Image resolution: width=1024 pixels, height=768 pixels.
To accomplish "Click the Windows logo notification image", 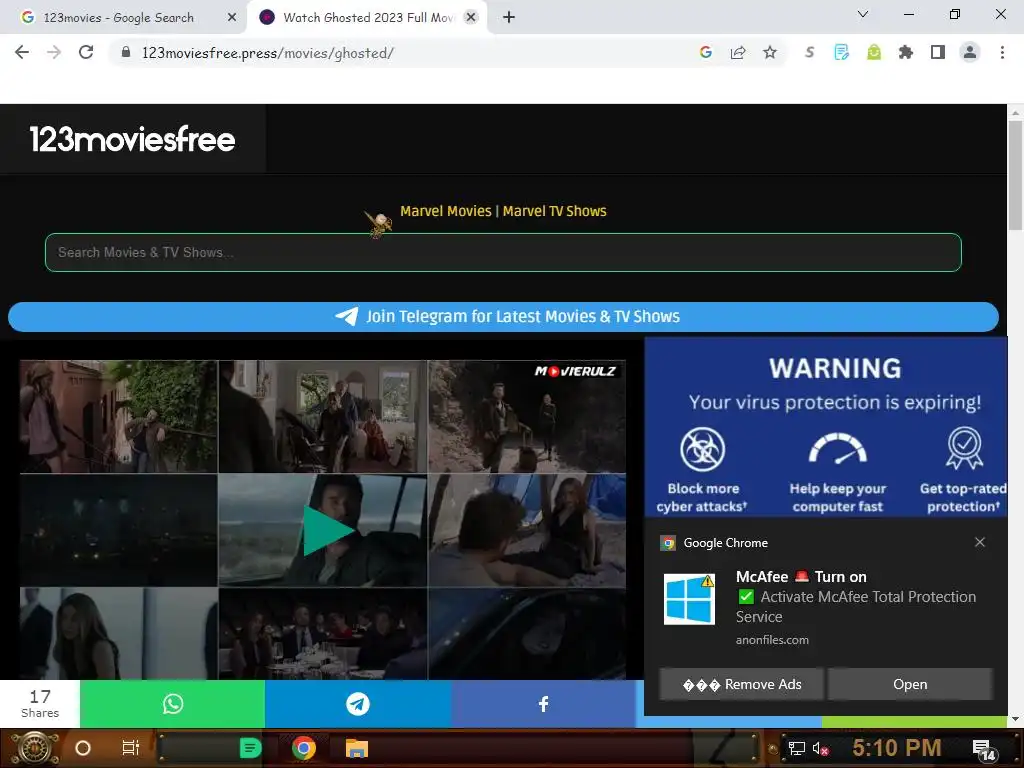I will click(x=689, y=599).
